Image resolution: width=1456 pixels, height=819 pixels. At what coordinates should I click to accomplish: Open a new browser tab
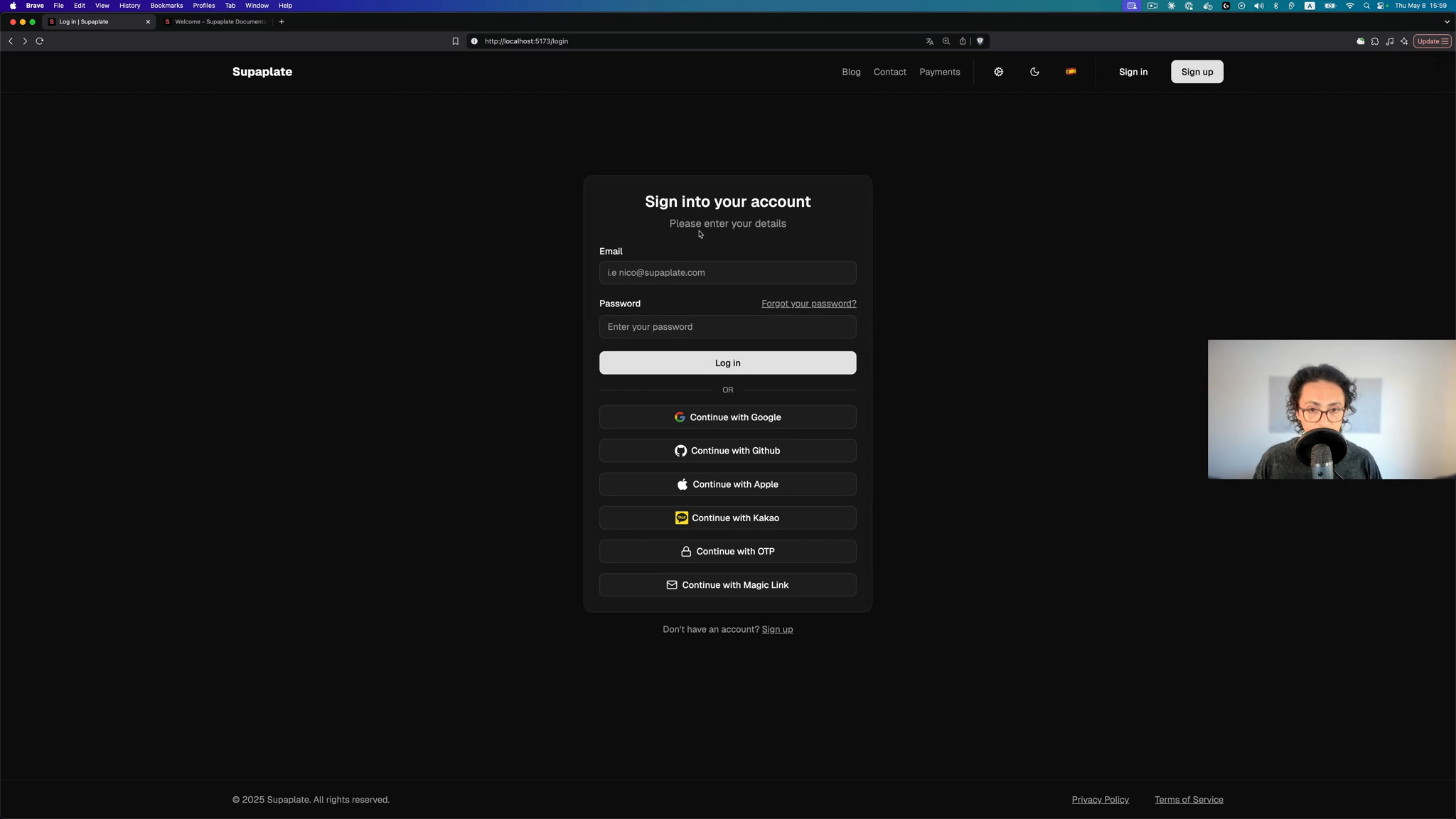pos(282,22)
